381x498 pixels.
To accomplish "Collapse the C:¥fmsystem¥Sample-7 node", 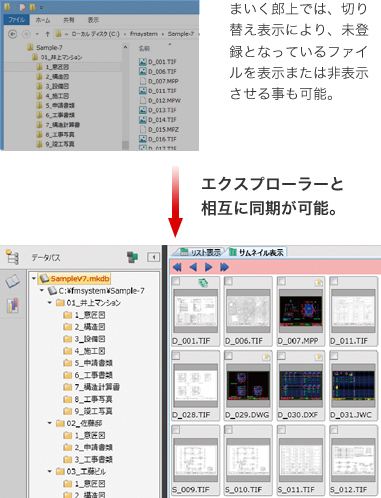I will click(x=42, y=290).
